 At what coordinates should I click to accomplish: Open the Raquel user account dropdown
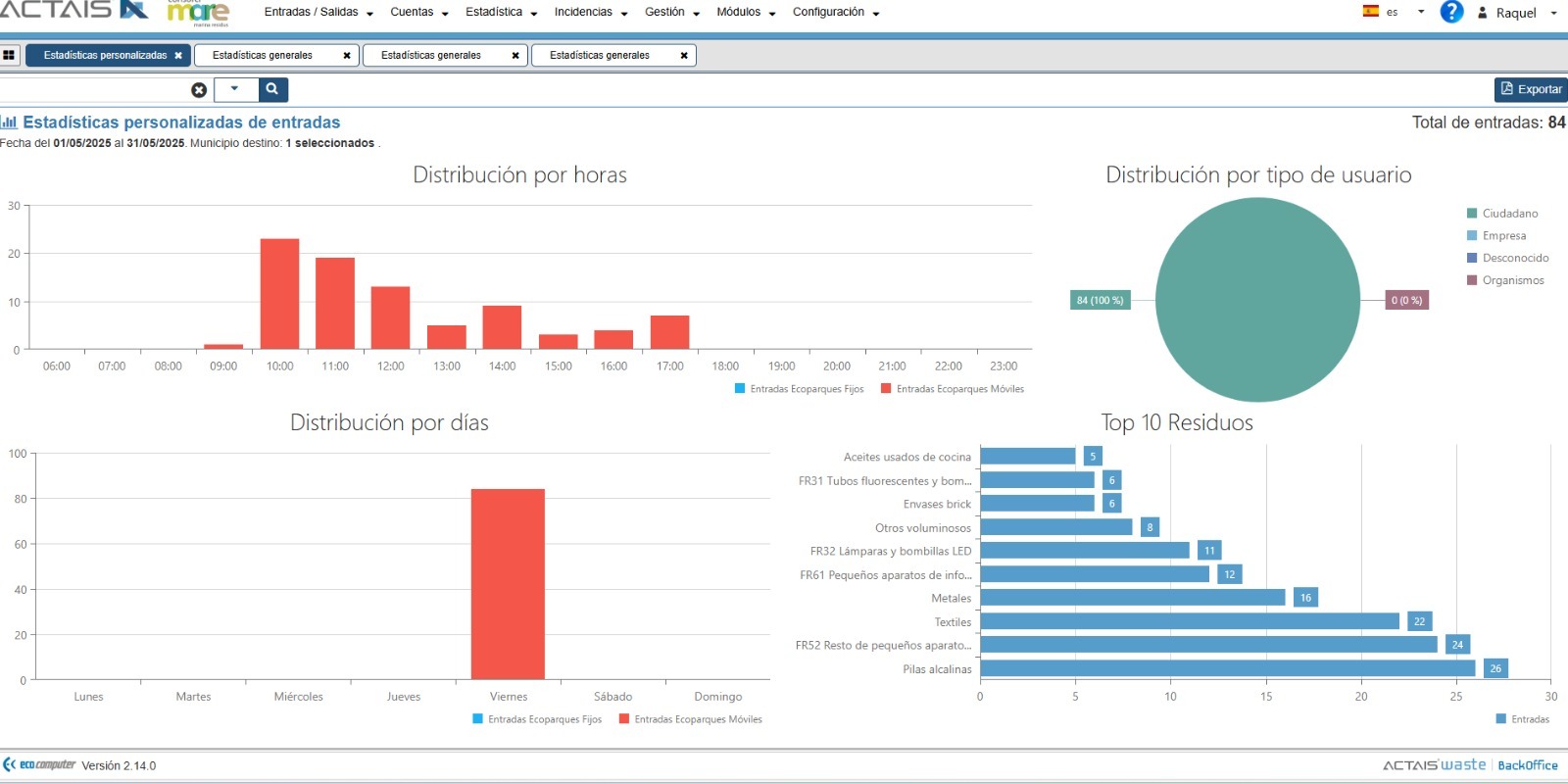1516,13
